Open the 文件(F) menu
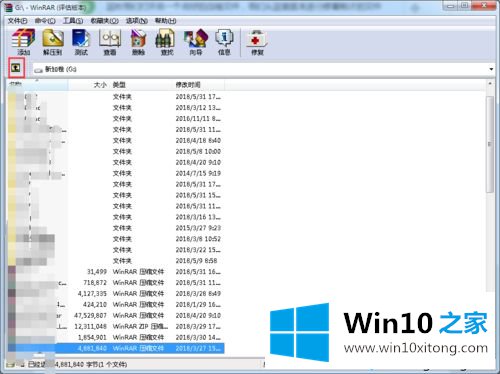This screenshot has width=500, height=374. [x=17, y=21]
